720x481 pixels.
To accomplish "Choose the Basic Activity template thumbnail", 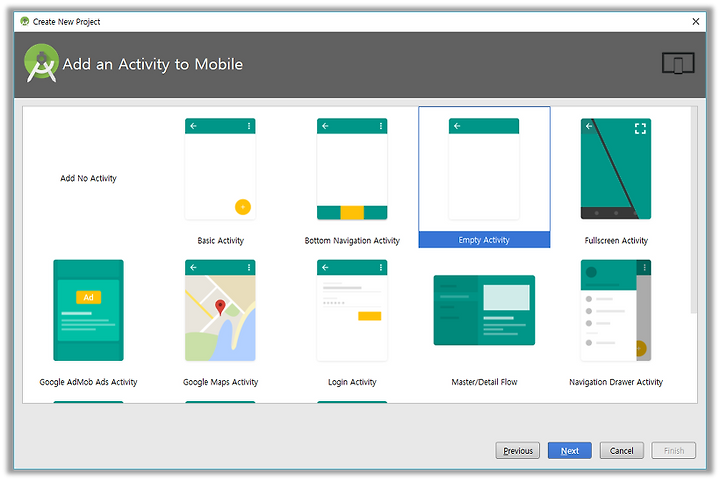I will click(220, 169).
